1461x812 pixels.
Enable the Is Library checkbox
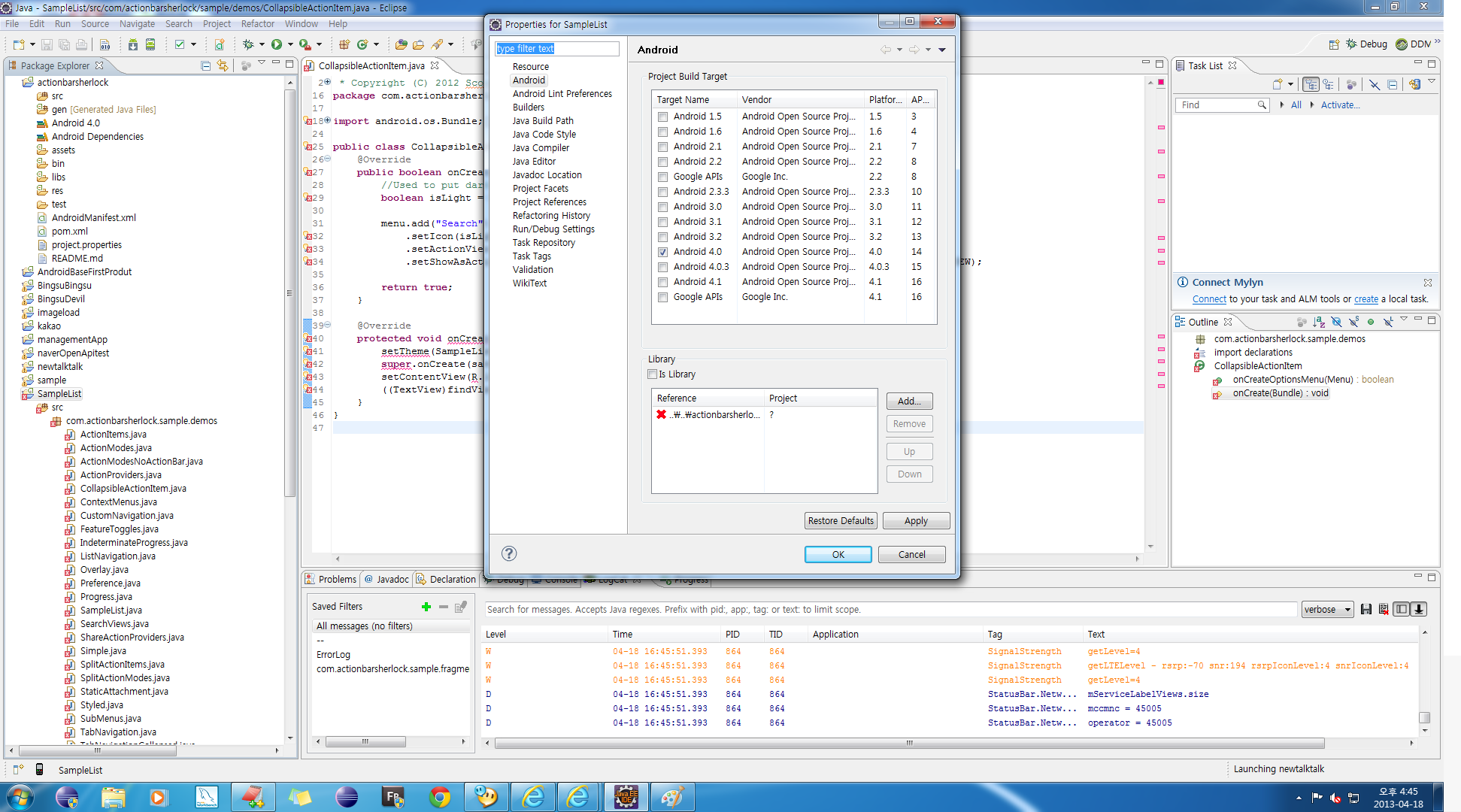(x=653, y=374)
